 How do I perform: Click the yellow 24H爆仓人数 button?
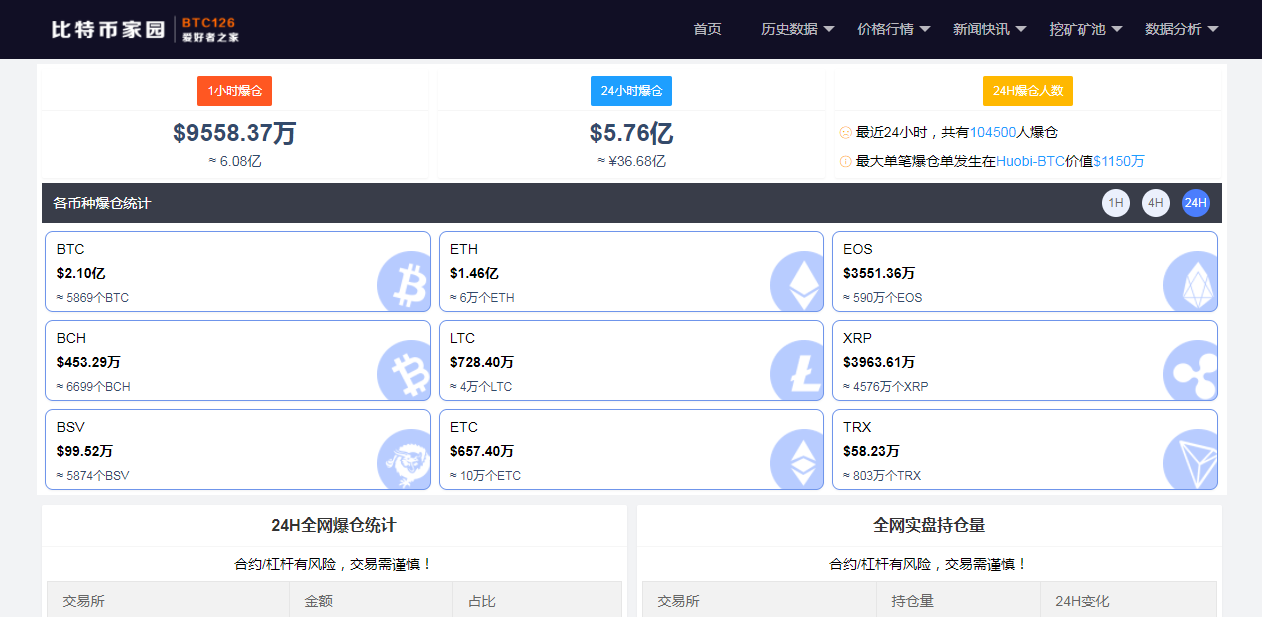coord(1028,91)
